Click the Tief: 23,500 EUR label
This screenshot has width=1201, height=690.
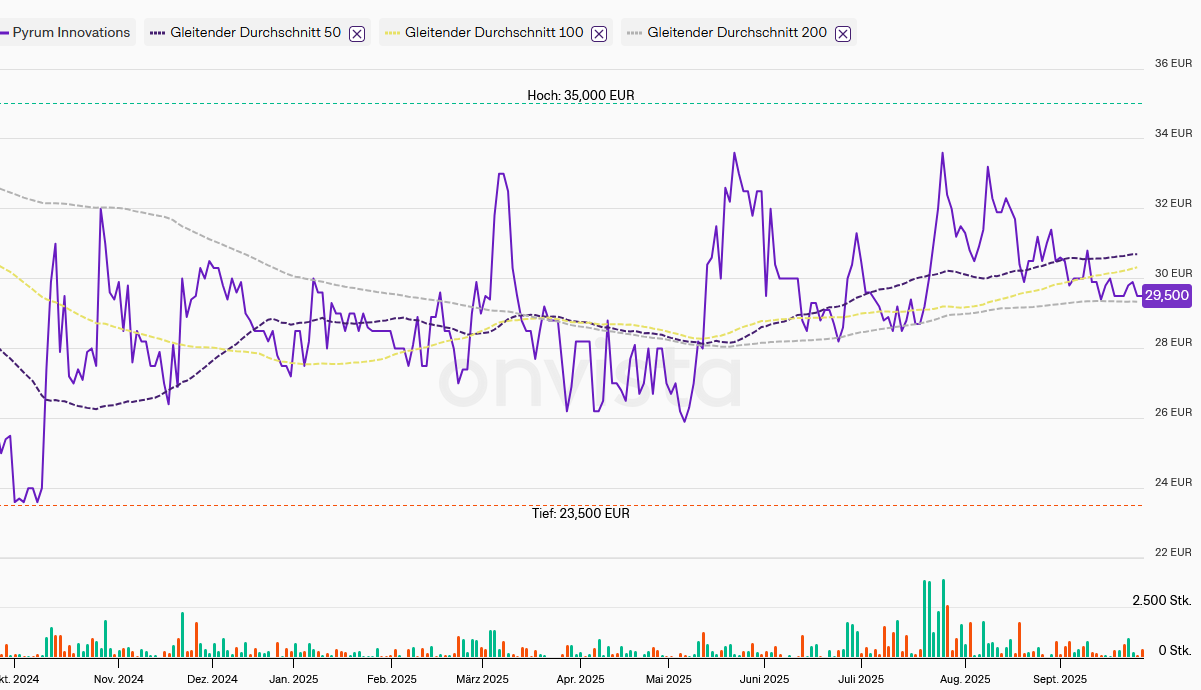point(581,513)
